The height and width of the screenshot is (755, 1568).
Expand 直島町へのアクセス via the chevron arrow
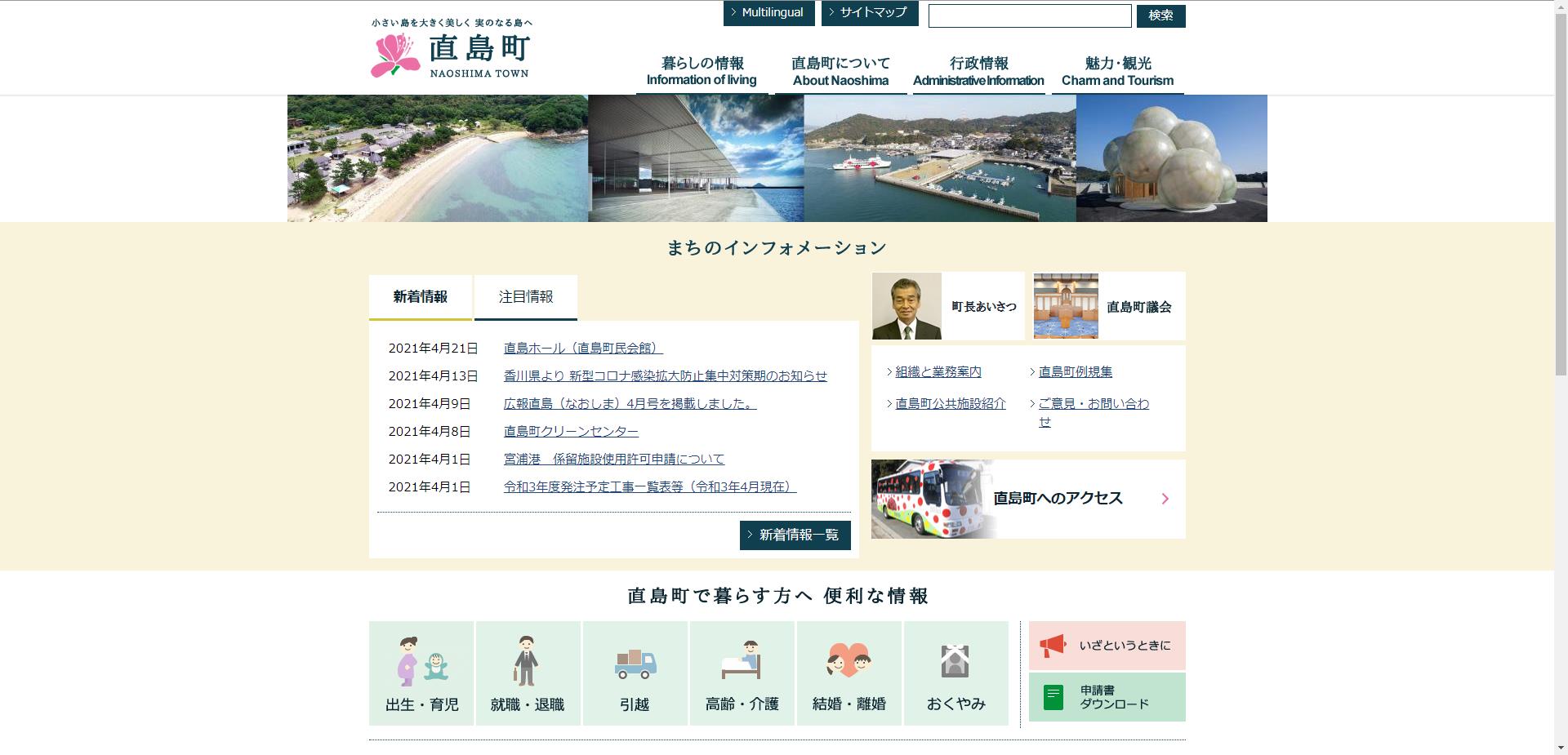tap(1165, 499)
